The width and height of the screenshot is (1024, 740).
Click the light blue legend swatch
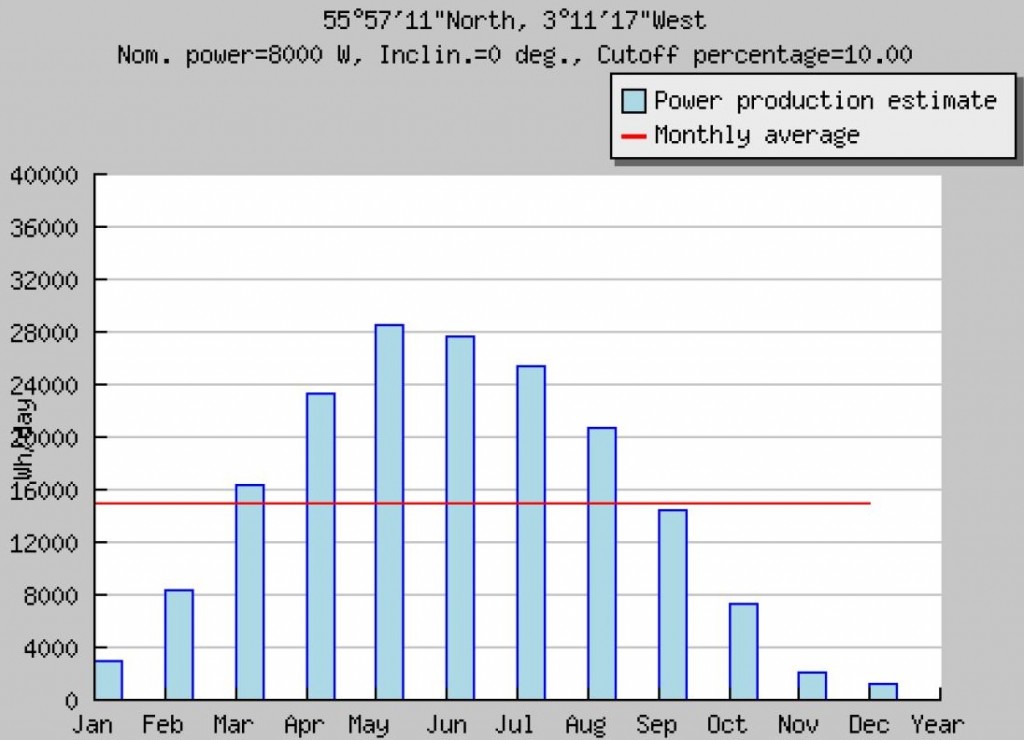[x=634, y=101]
